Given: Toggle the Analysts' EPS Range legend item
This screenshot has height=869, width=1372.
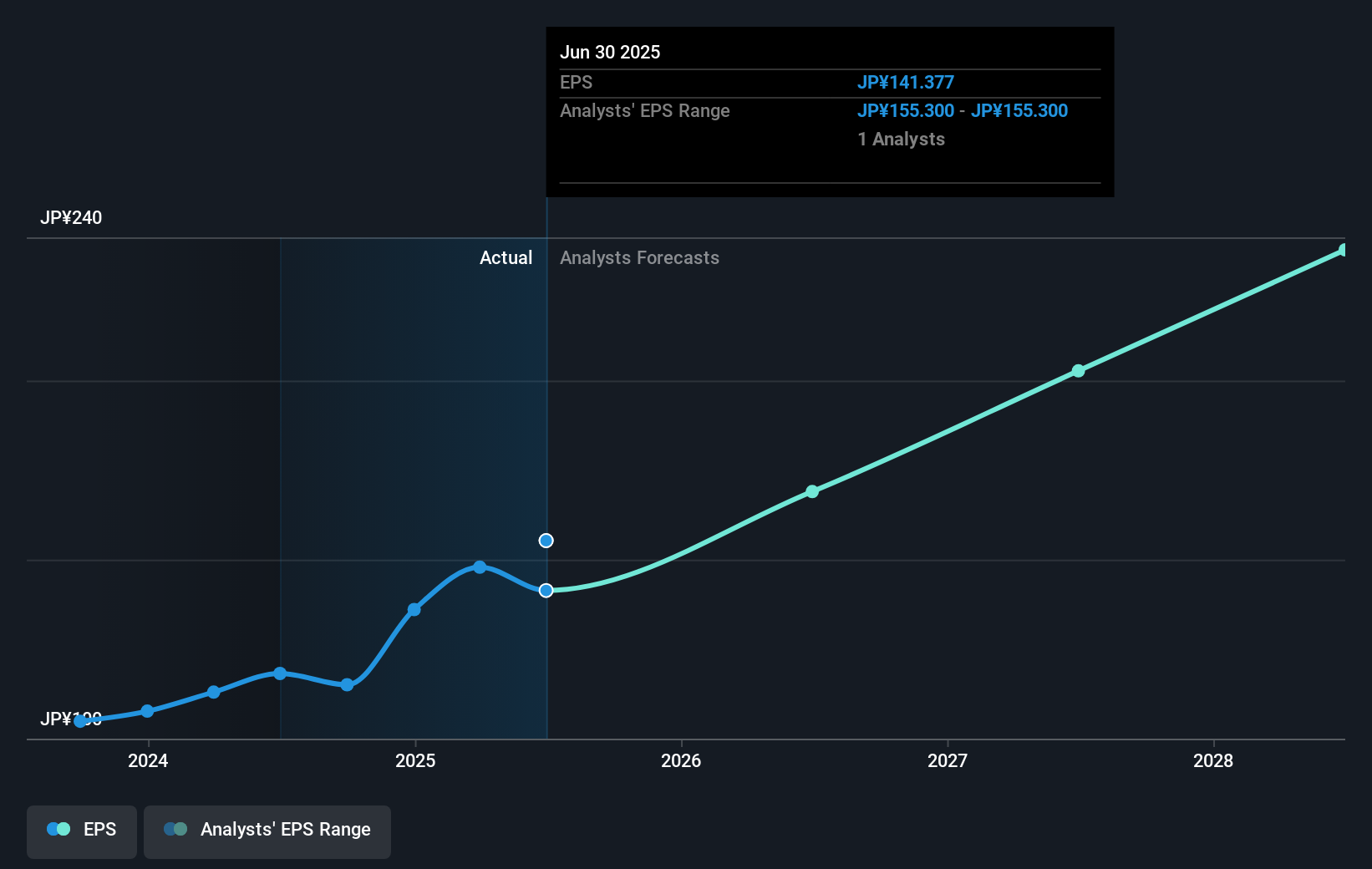Looking at the screenshot, I should pos(267,831).
